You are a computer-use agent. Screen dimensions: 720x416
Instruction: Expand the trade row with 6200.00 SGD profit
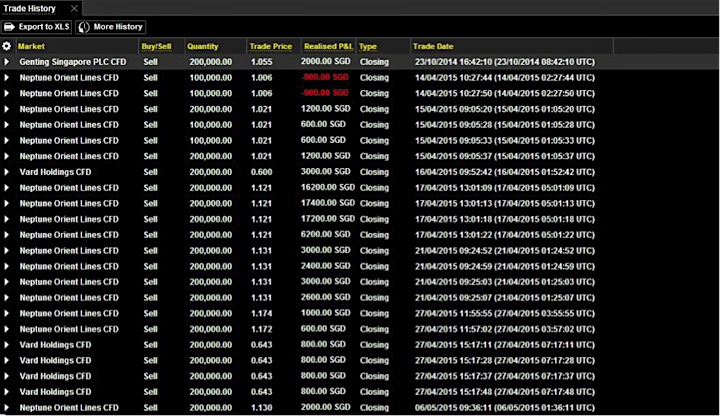pyautogui.click(x=6, y=235)
